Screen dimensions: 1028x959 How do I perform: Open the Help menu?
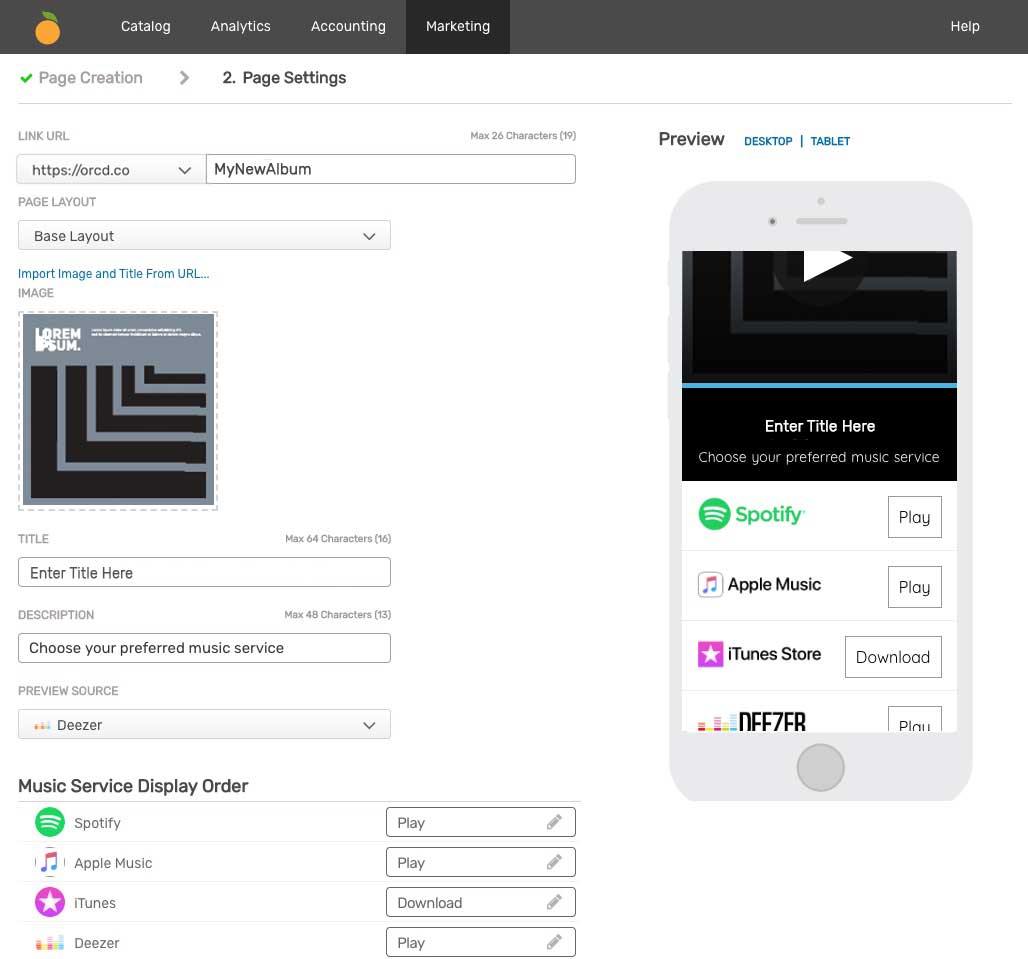tap(964, 26)
